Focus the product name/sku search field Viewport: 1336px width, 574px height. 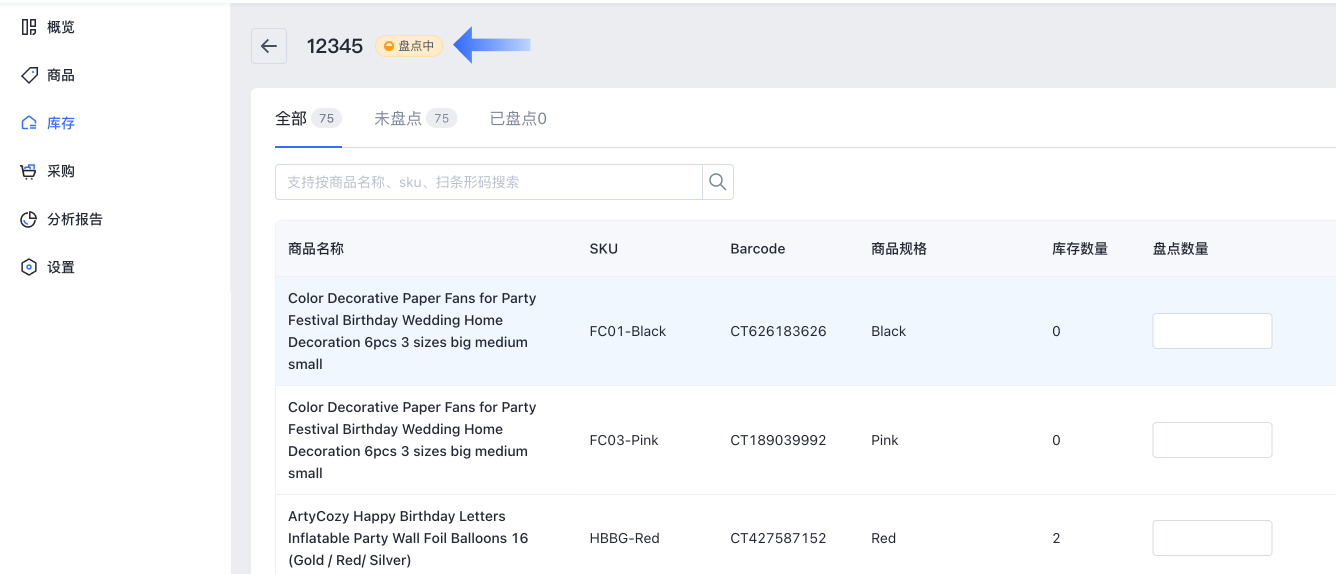click(489, 182)
